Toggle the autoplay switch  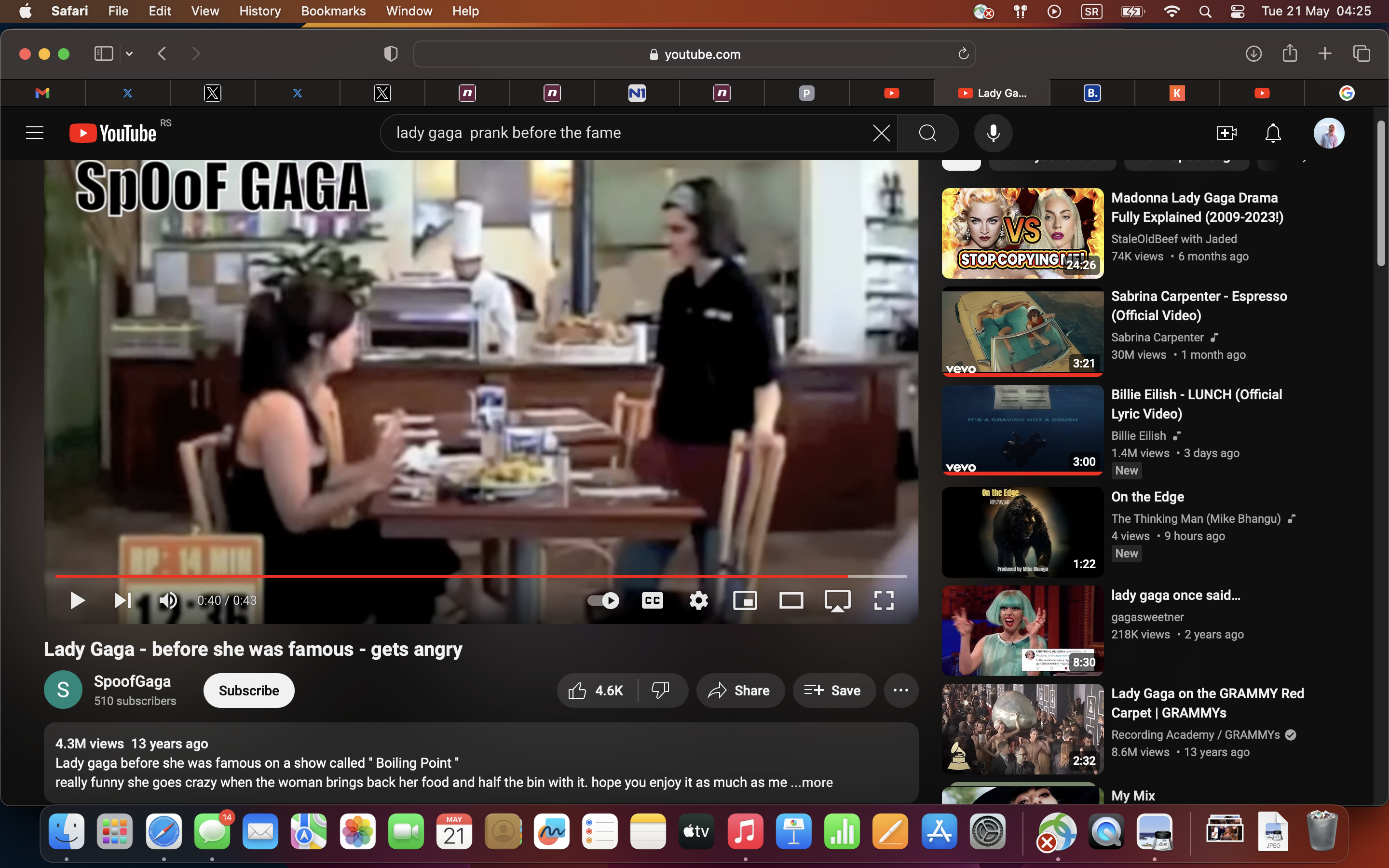point(603,600)
